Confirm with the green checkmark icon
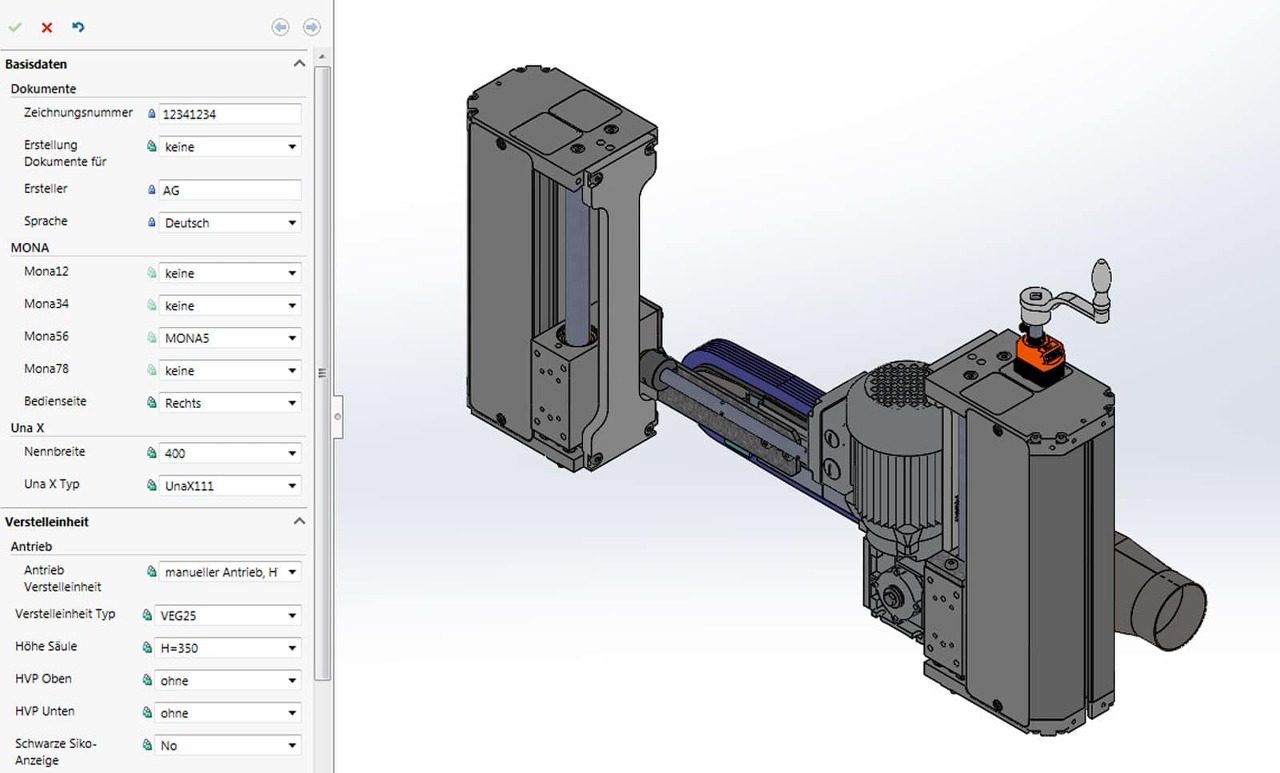The width and height of the screenshot is (1280, 773). pos(15,27)
